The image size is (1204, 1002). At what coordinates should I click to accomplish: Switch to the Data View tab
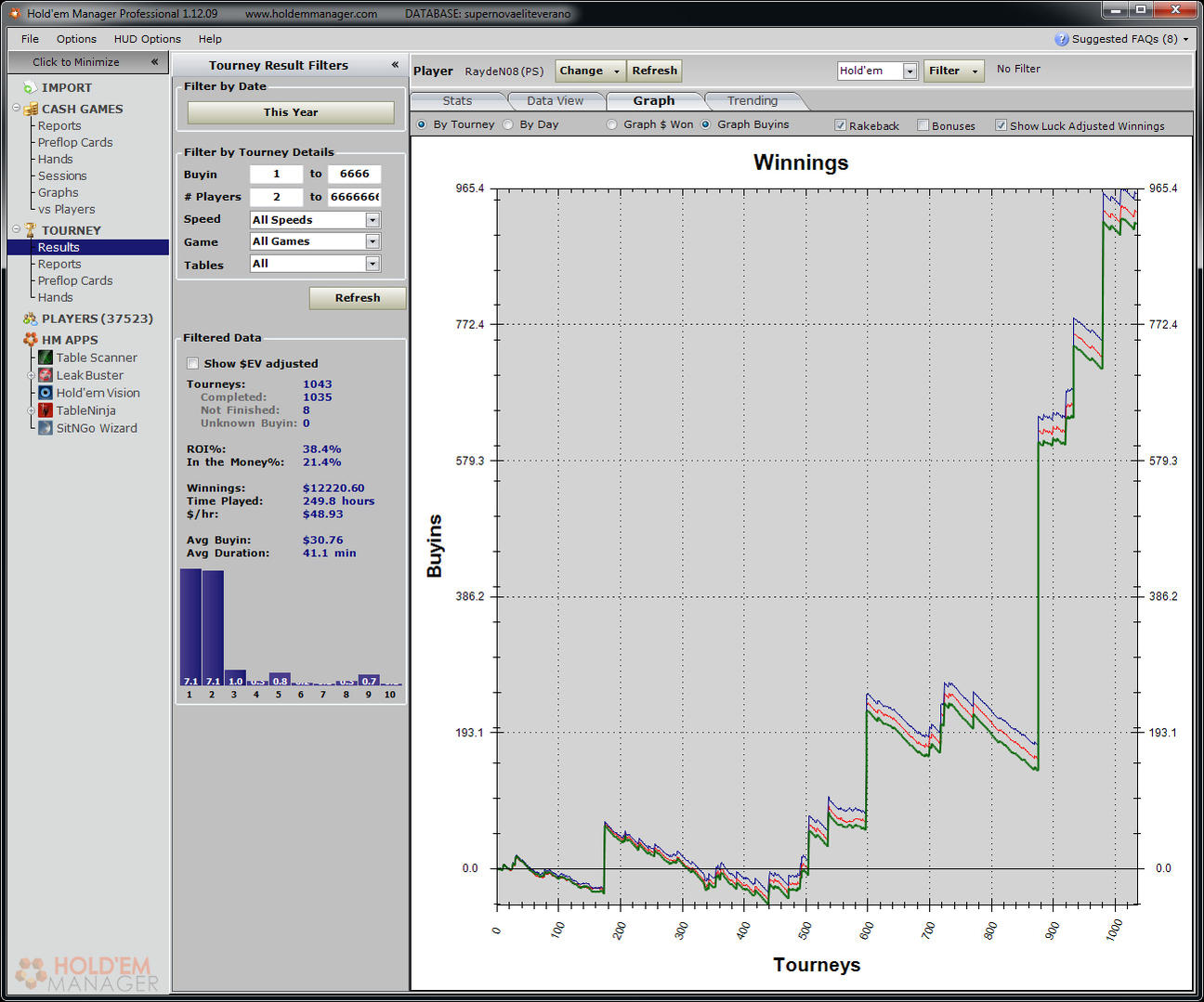coord(556,100)
